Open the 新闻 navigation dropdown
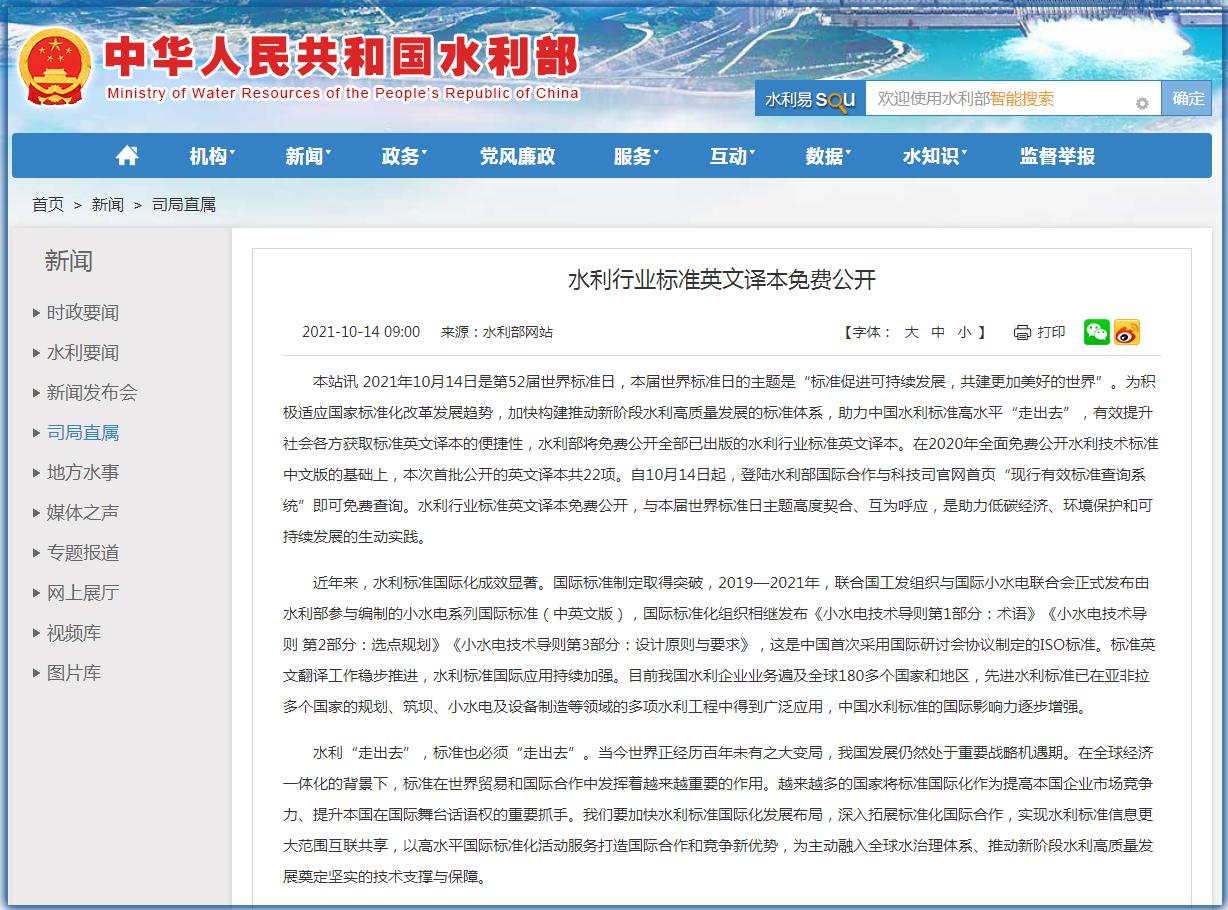1228x910 pixels. (x=308, y=156)
